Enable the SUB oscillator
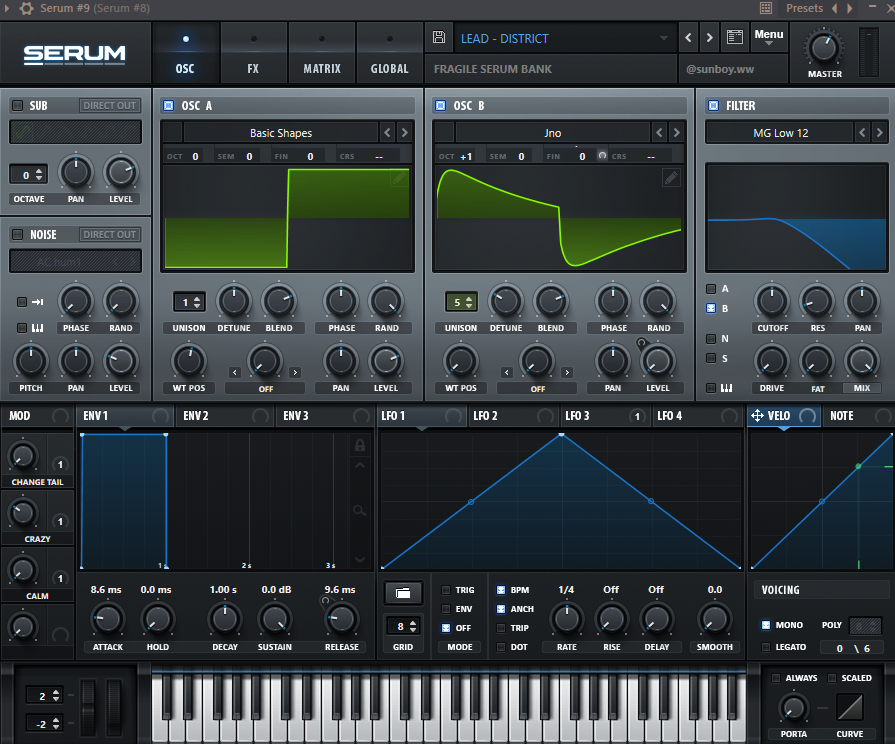The image size is (895, 744). 18,105
